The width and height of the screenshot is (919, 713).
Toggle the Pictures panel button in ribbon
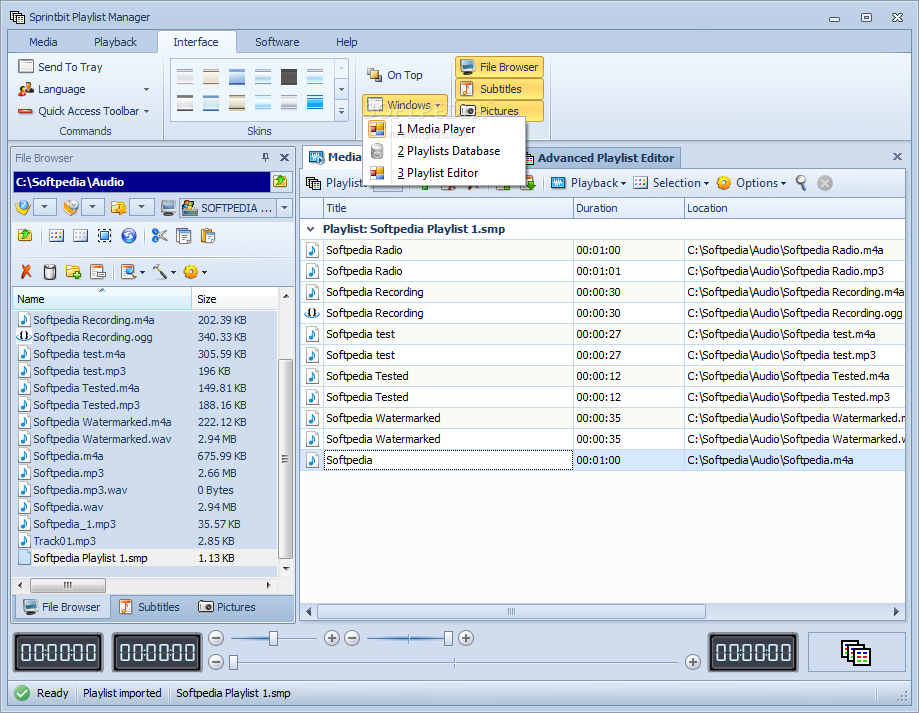[499, 111]
